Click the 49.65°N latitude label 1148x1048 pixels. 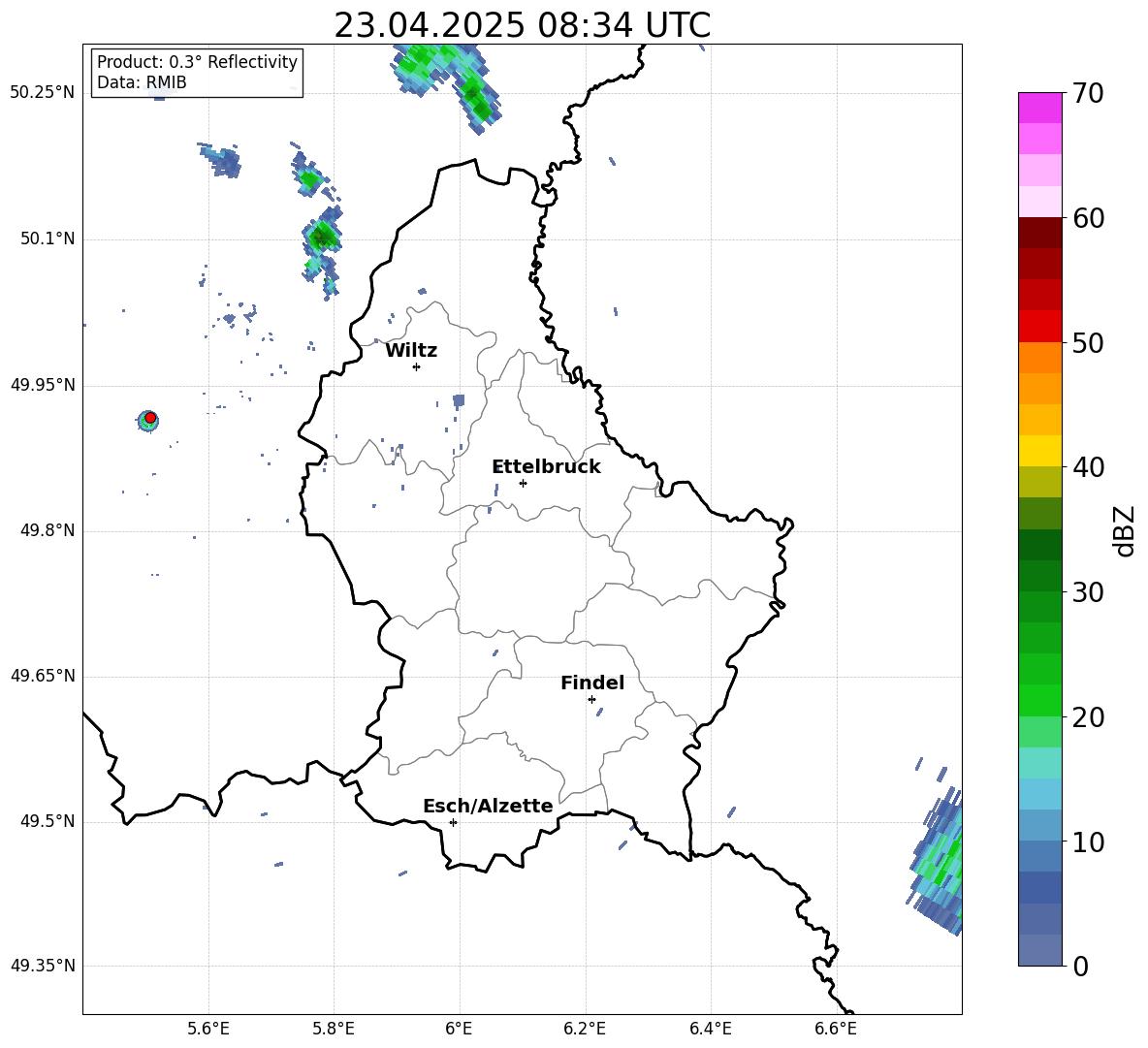click(42, 676)
